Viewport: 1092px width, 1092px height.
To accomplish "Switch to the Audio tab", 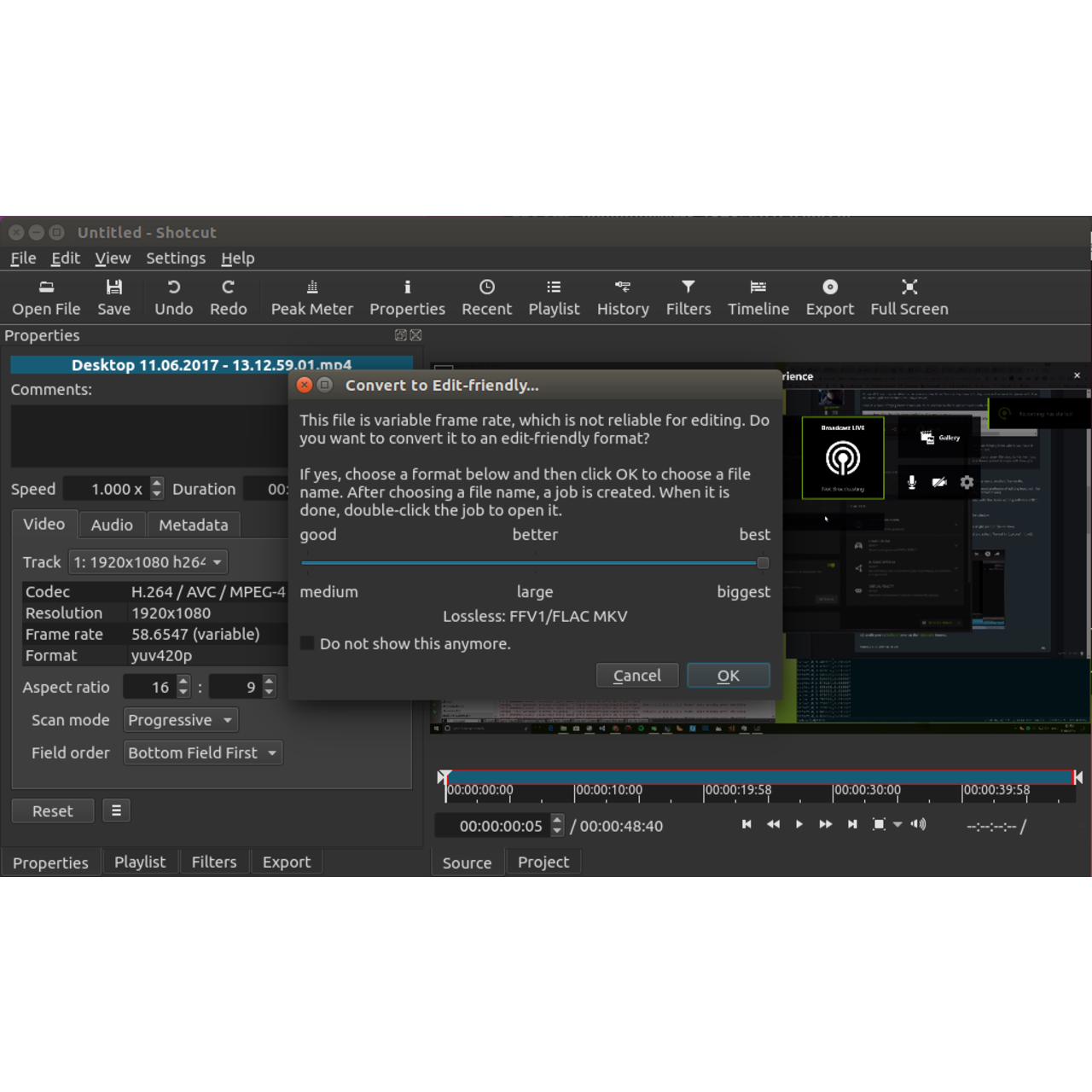I will click(112, 525).
